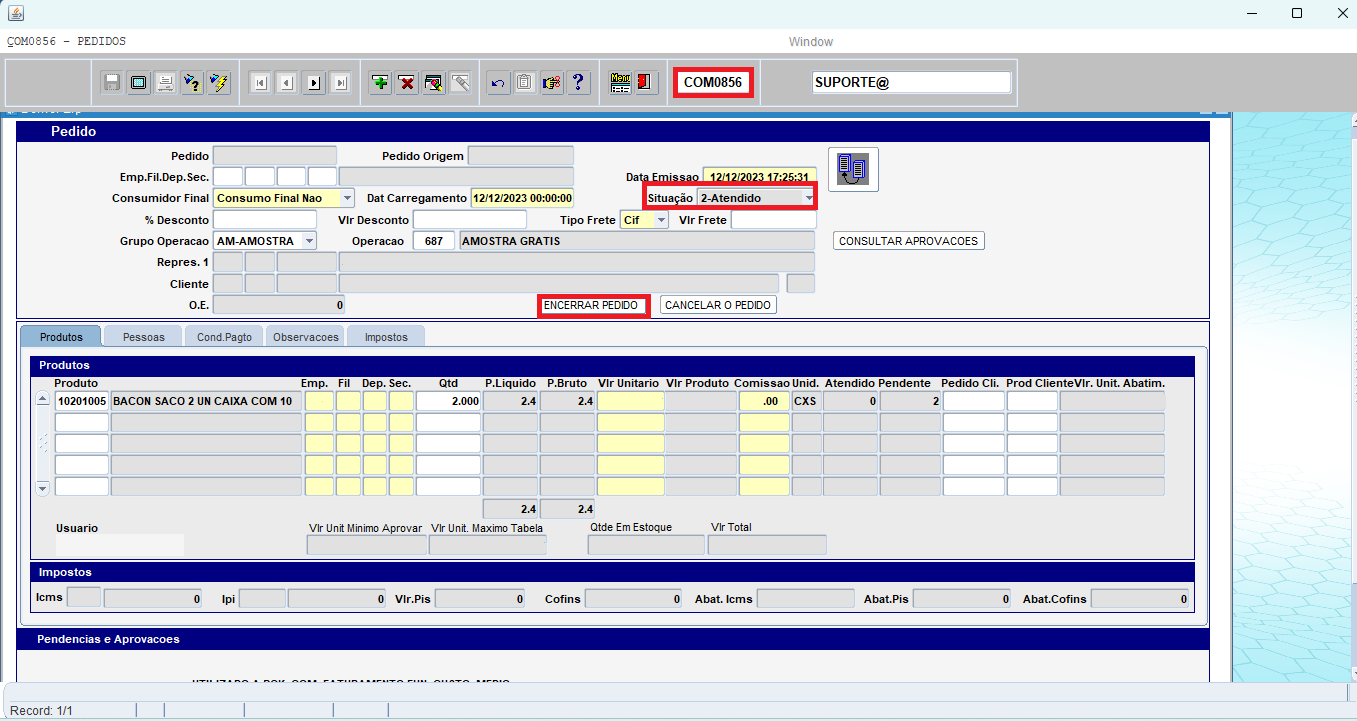This screenshot has width=1357, height=721.
Task: Click the Data Emissao date field
Action: 759,177
